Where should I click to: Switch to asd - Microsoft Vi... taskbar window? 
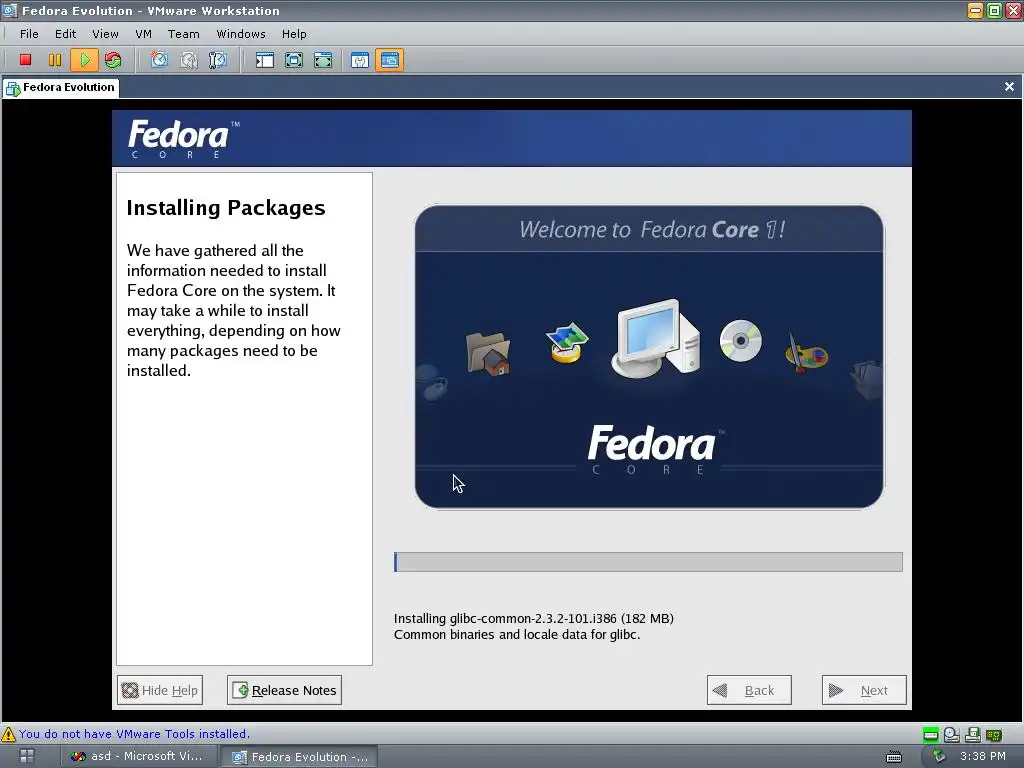click(138, 756)
